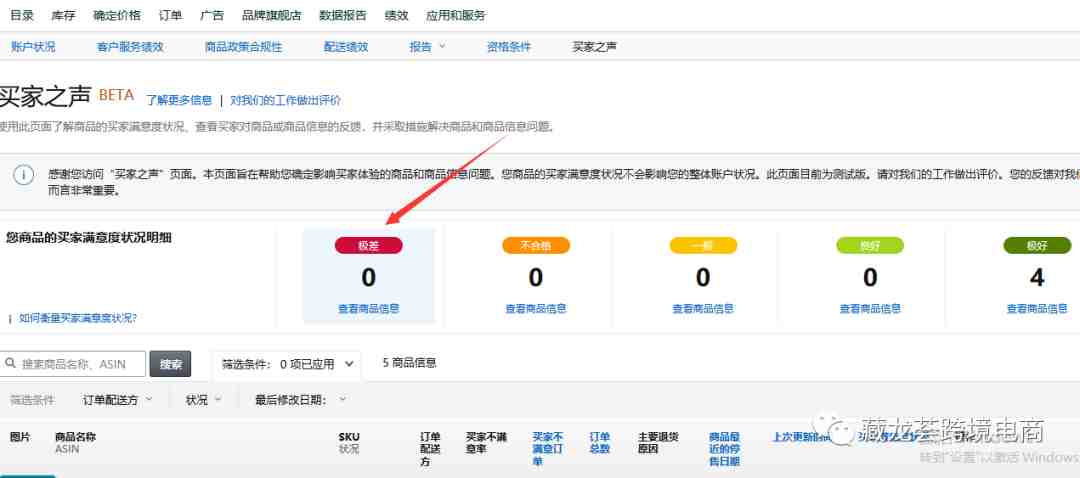Viewport: 1080px width, 478px height.
Task: Select the orange 不合格 status badge
Action: 535,245
